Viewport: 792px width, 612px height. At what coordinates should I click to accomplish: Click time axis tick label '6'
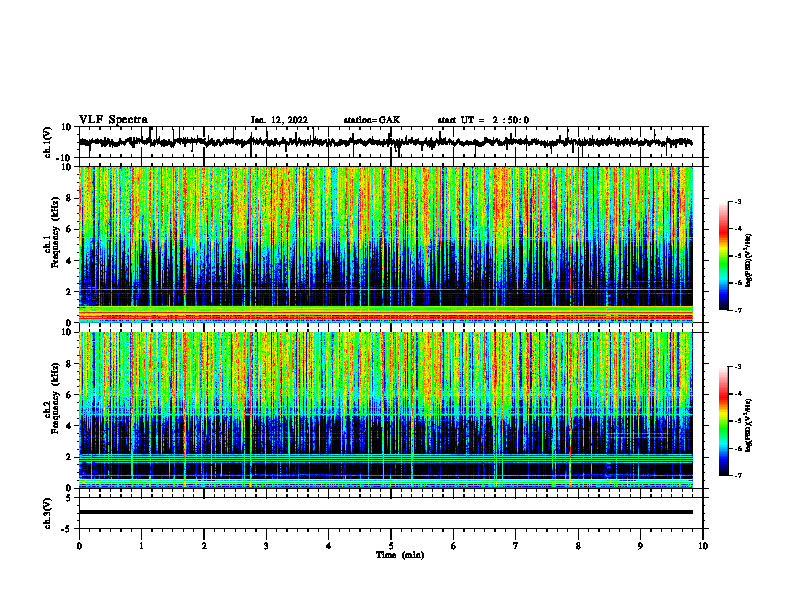[x=454, y=546]
